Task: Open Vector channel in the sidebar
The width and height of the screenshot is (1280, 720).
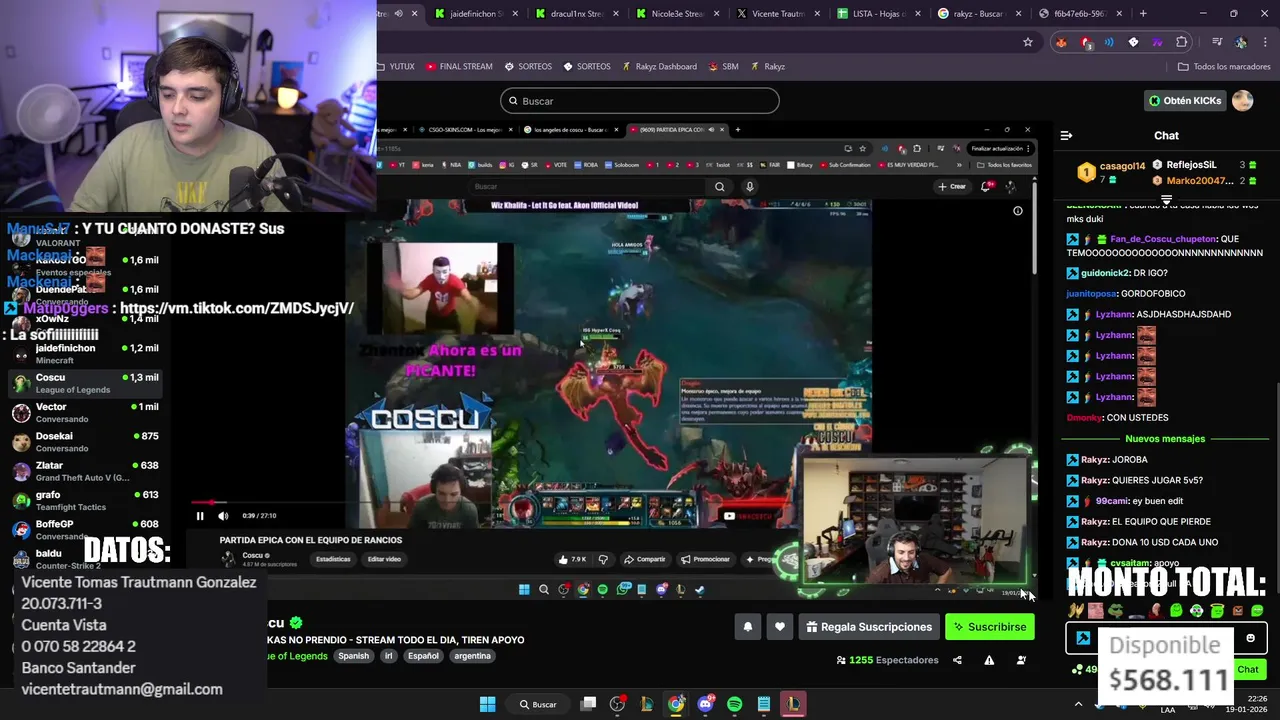Action: point(84,413)
